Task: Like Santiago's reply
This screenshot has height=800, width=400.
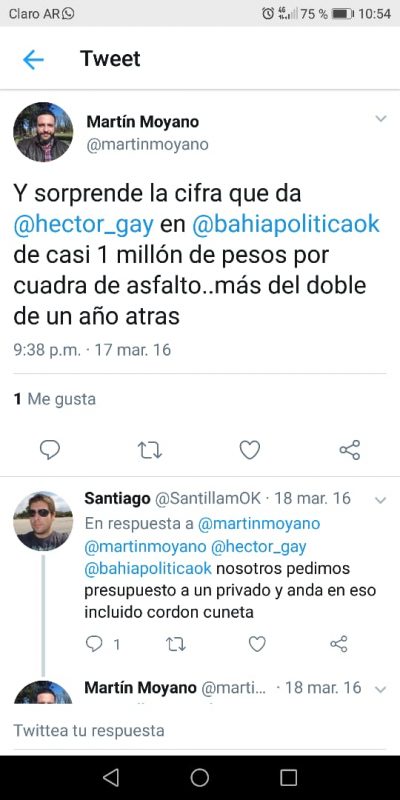Action: click(257, 644)
